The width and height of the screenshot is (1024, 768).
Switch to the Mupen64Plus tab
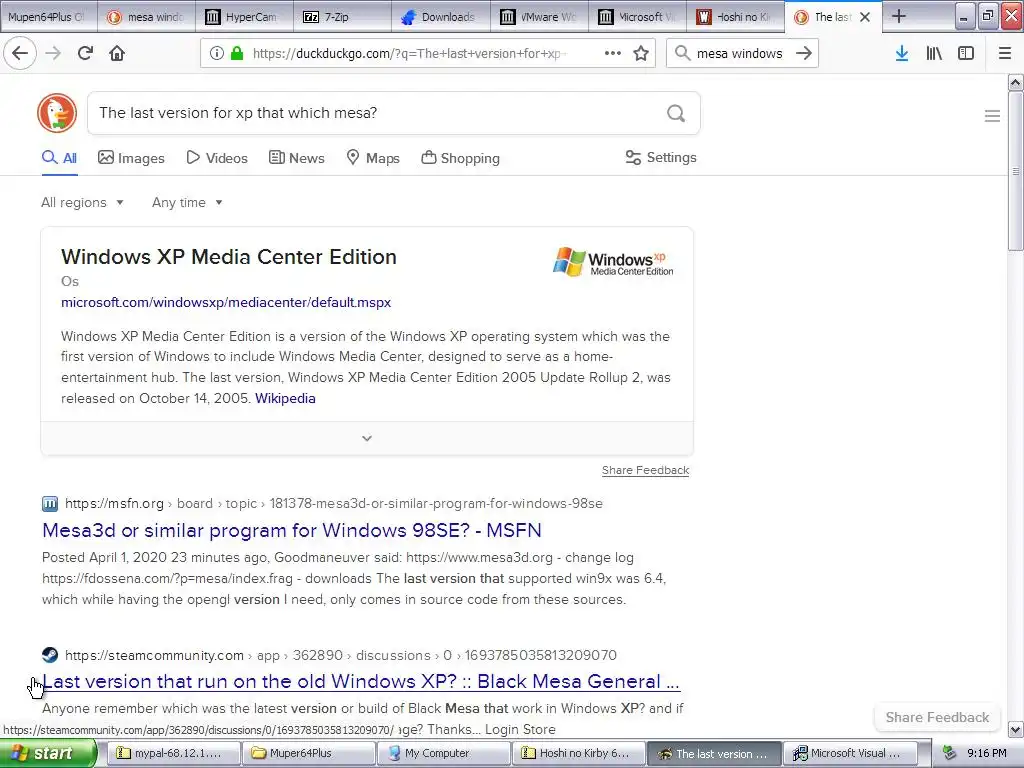tap(48, 17)
